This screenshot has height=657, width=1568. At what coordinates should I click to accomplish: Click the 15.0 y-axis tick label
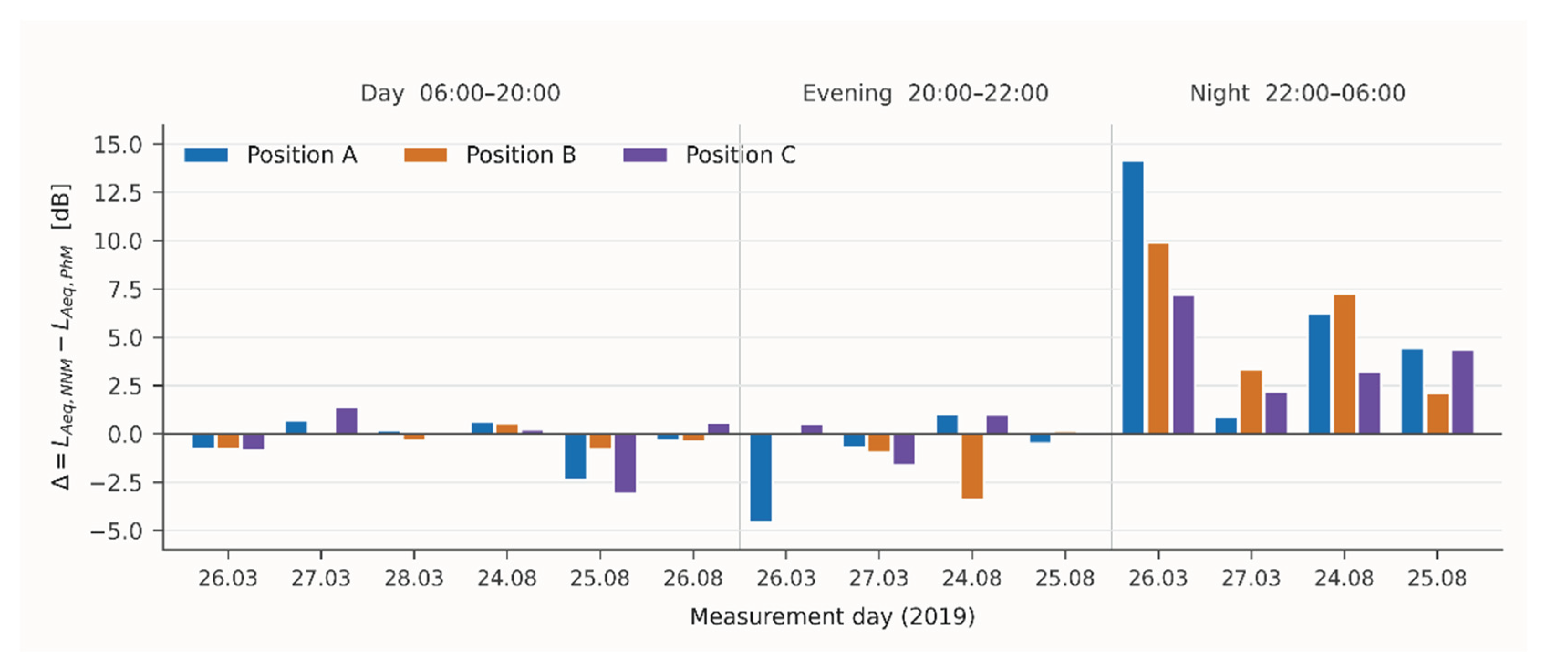[118, 145]
